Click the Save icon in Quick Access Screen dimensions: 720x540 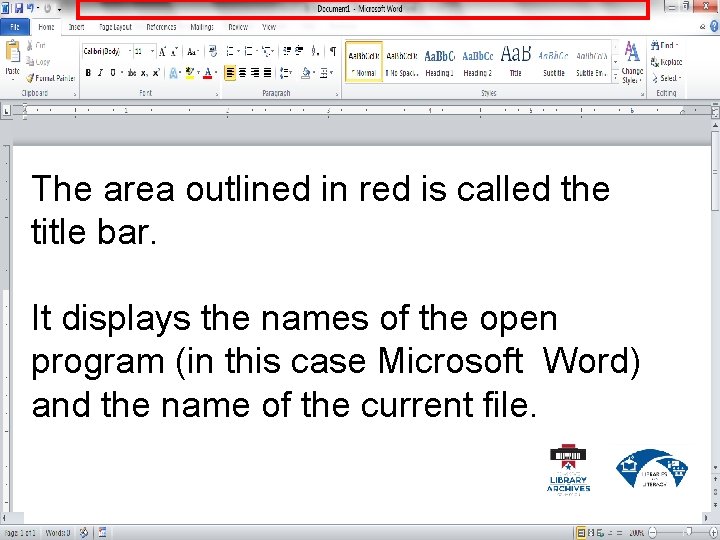(x=18, y=8)
